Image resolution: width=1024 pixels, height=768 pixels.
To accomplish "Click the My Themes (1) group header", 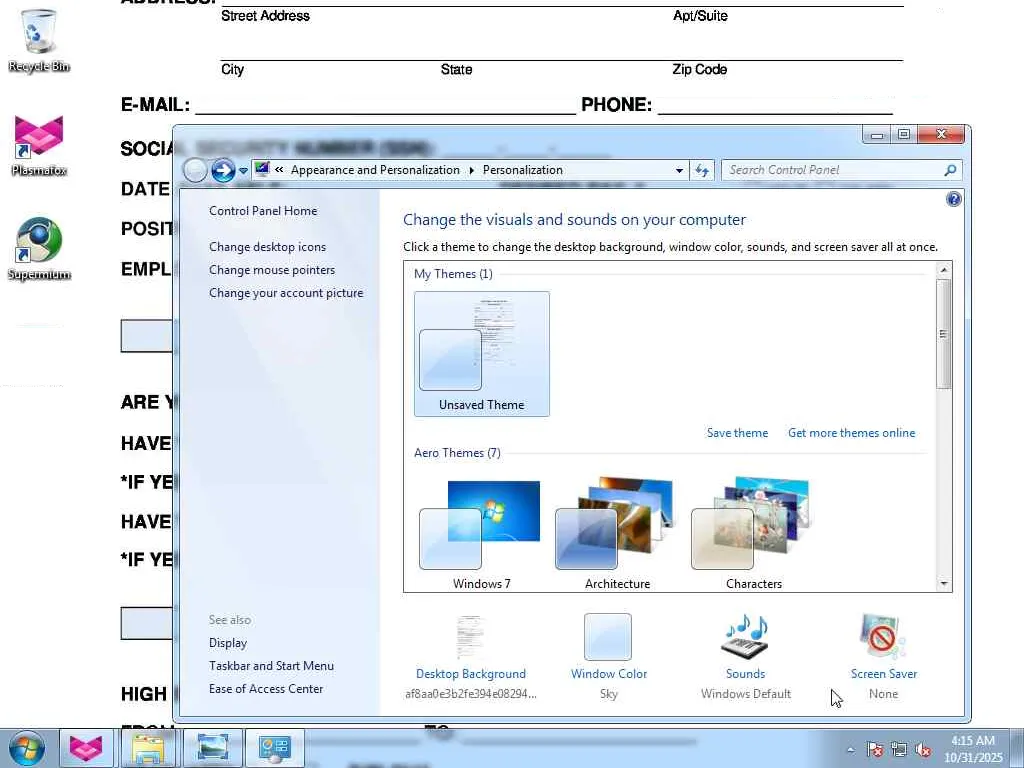I will tap(453, 274).
